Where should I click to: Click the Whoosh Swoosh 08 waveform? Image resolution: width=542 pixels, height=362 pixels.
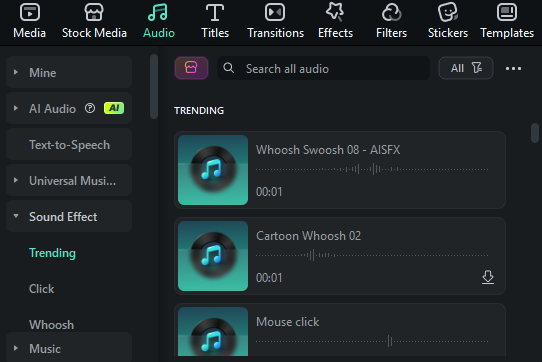pos(372,169)
